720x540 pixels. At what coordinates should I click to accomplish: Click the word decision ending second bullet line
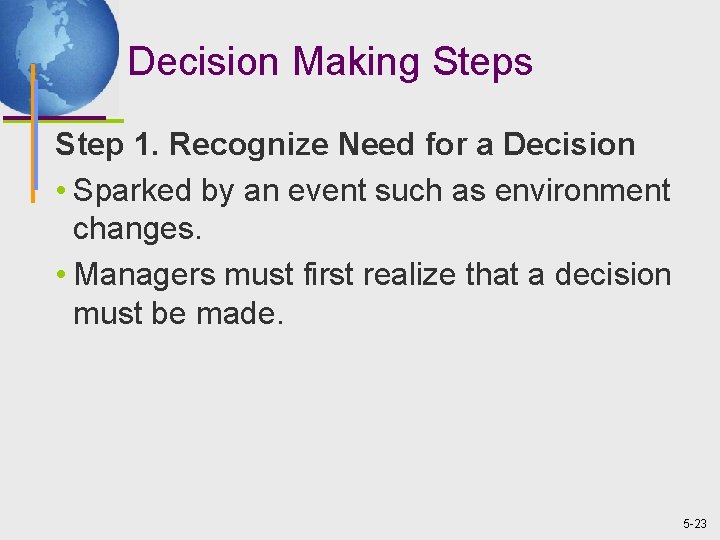[613, 275]
